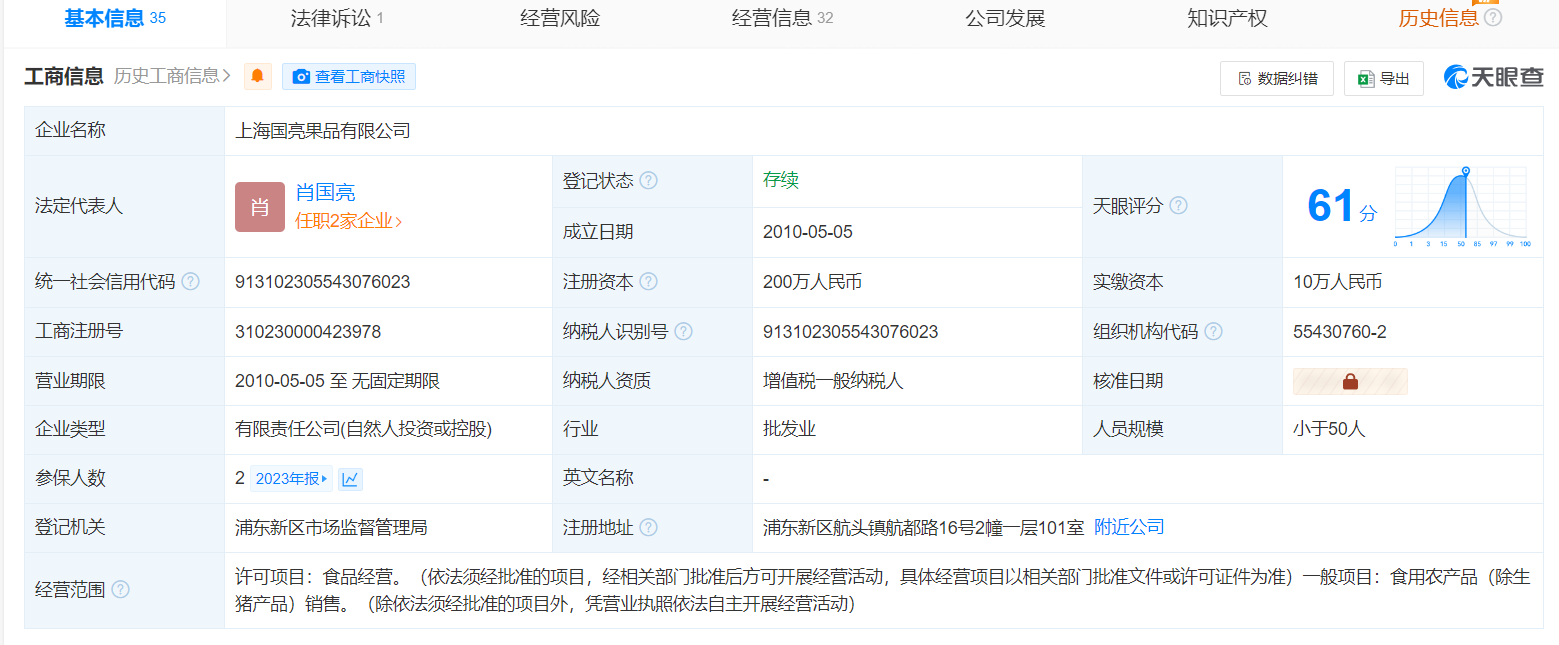
Task: Open the 历史工商信息 link
Action: [173, 76]
